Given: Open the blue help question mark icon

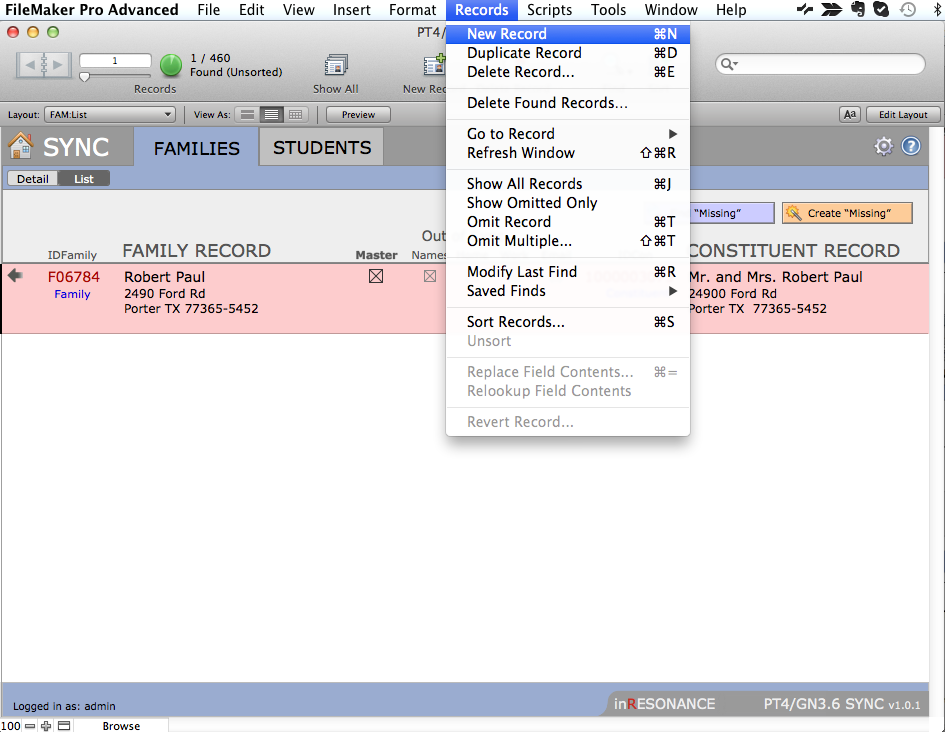Looking at the screenshot, I should click(911, 146).
